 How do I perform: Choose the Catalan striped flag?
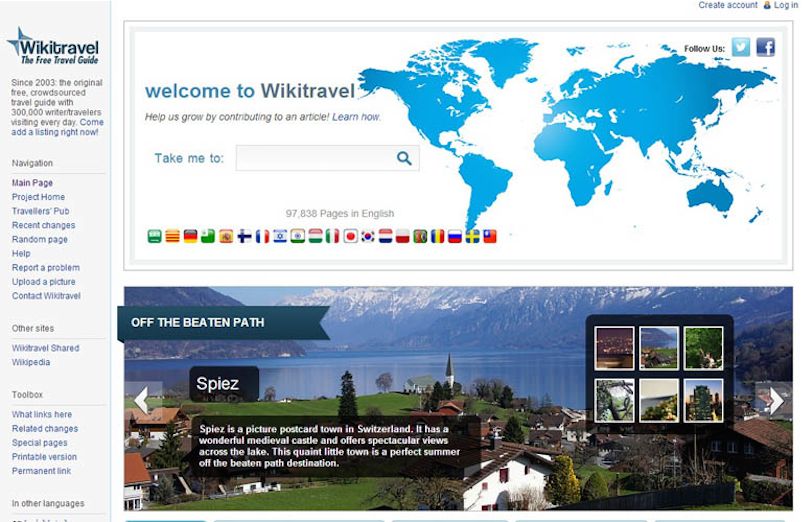[x=172, y=236]
